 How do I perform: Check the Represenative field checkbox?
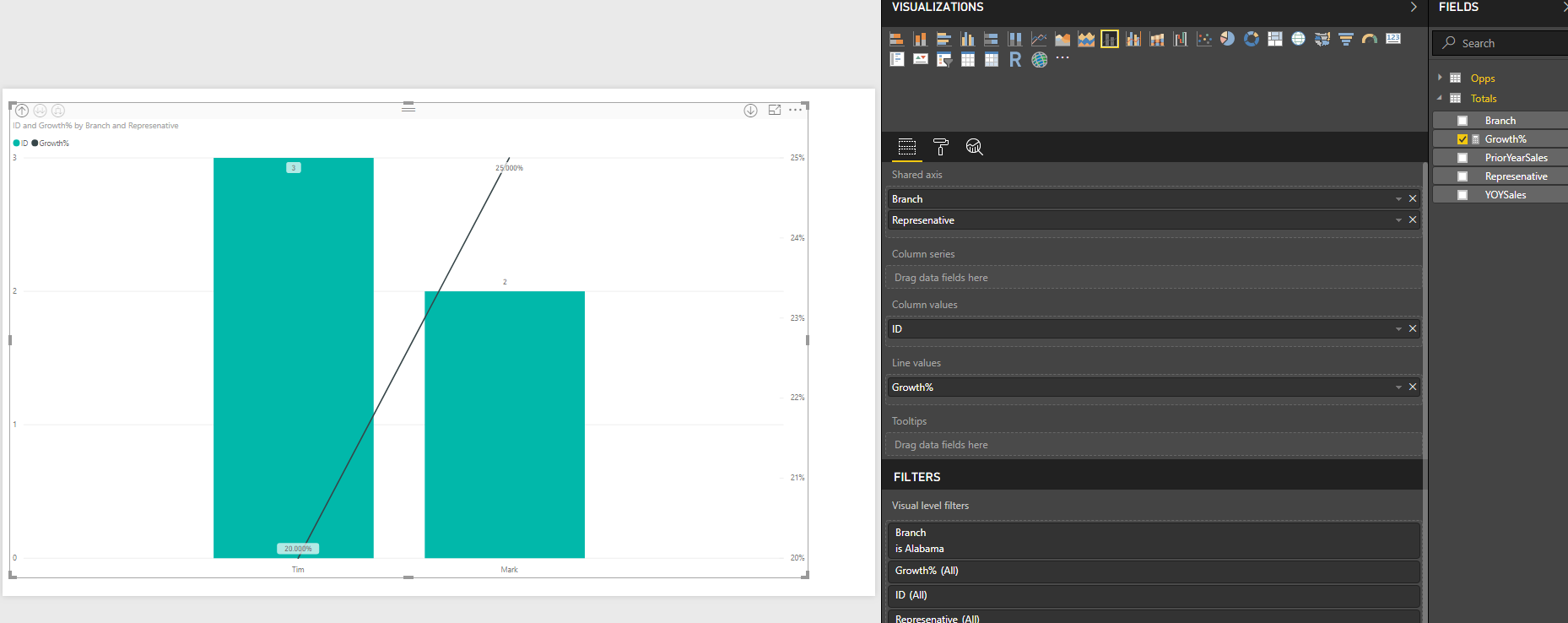pos(1463,176)
